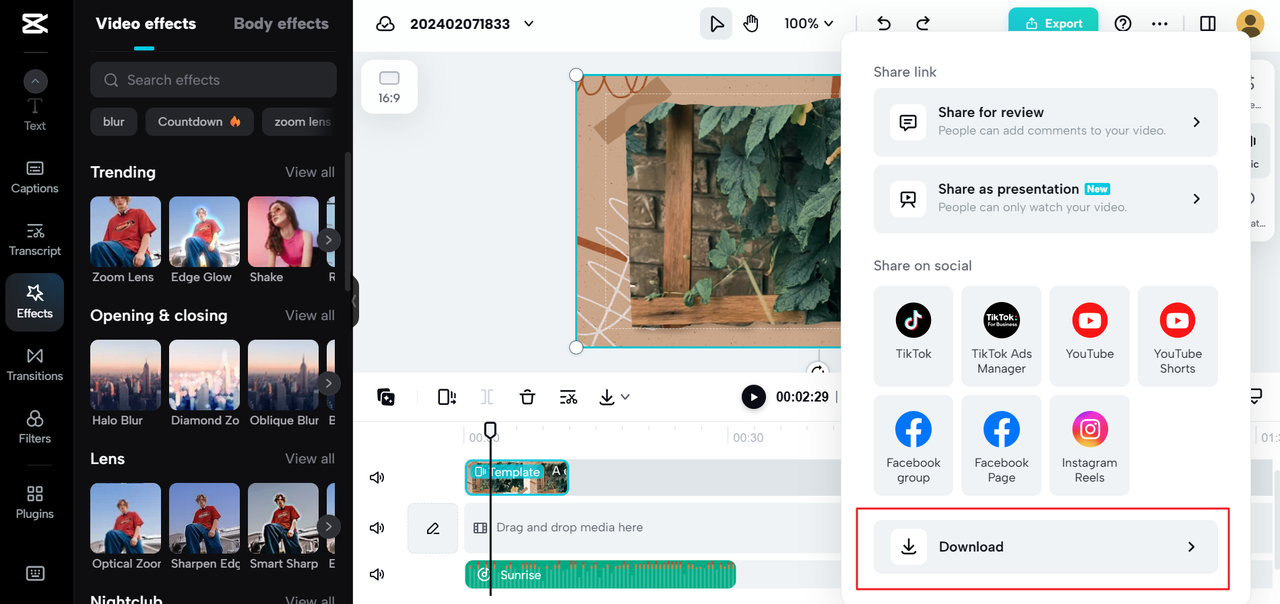The height and width of the screenshot is (604, 1280).
Task: Click the 16:9 aspect ratio button
Action: (x=389, y=86)
